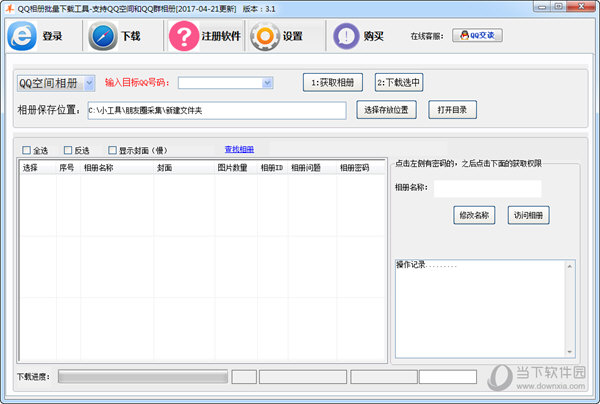Close the QQ相册批量下载工具 window
This screenshot has height=404, width=600.
click(581, 7)
